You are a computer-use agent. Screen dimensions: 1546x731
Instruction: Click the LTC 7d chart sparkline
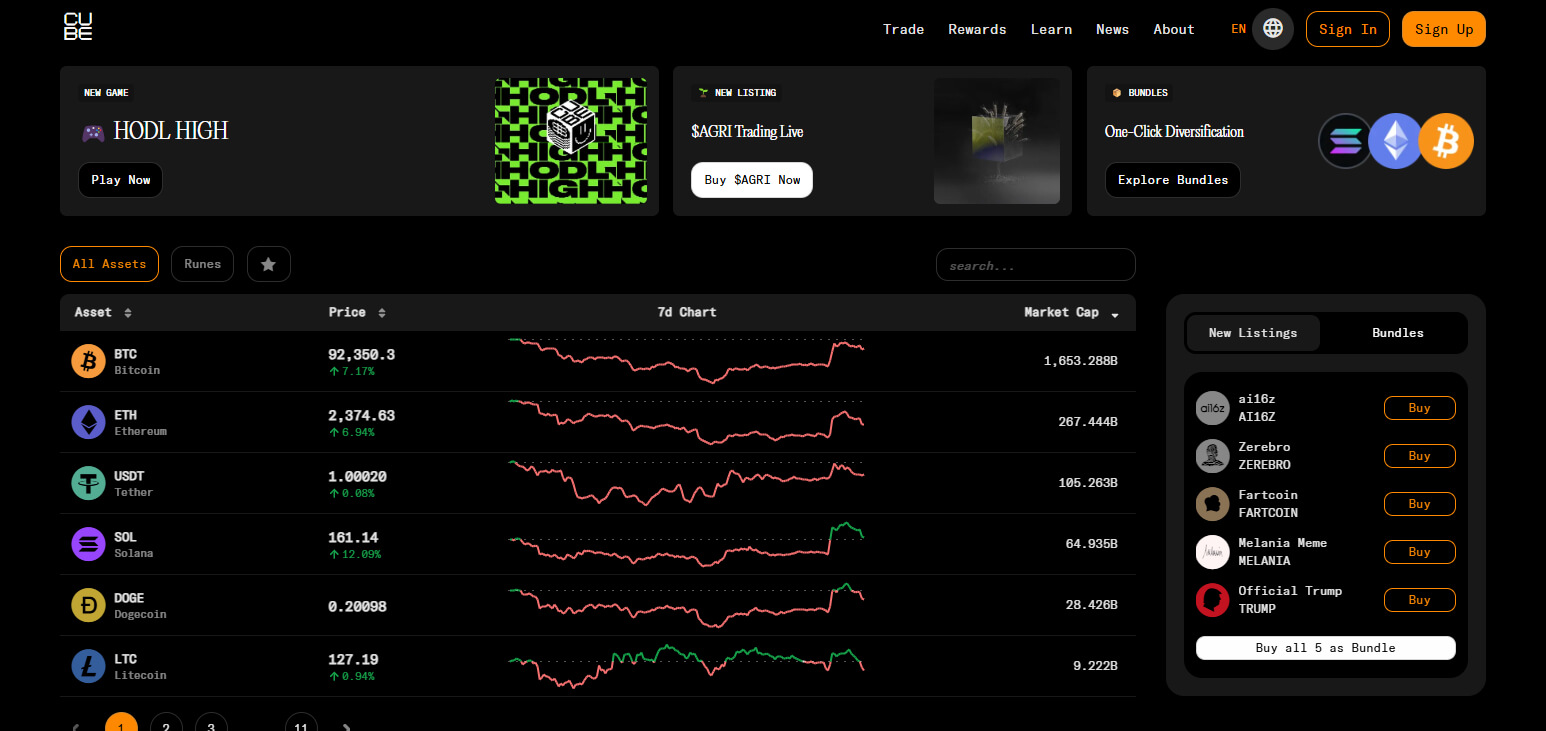coord(686,666)
